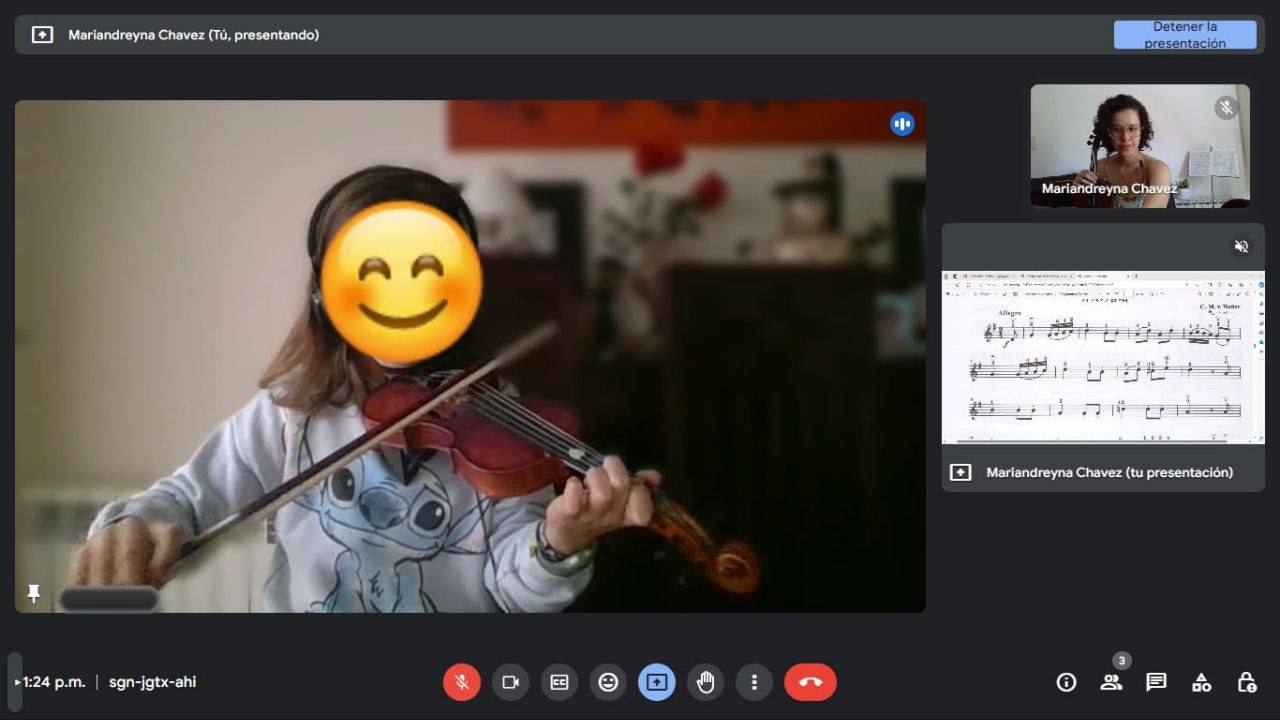Click Detener la presentación button
This screenshot has width=1280, height=720.
click(1185, 35)
